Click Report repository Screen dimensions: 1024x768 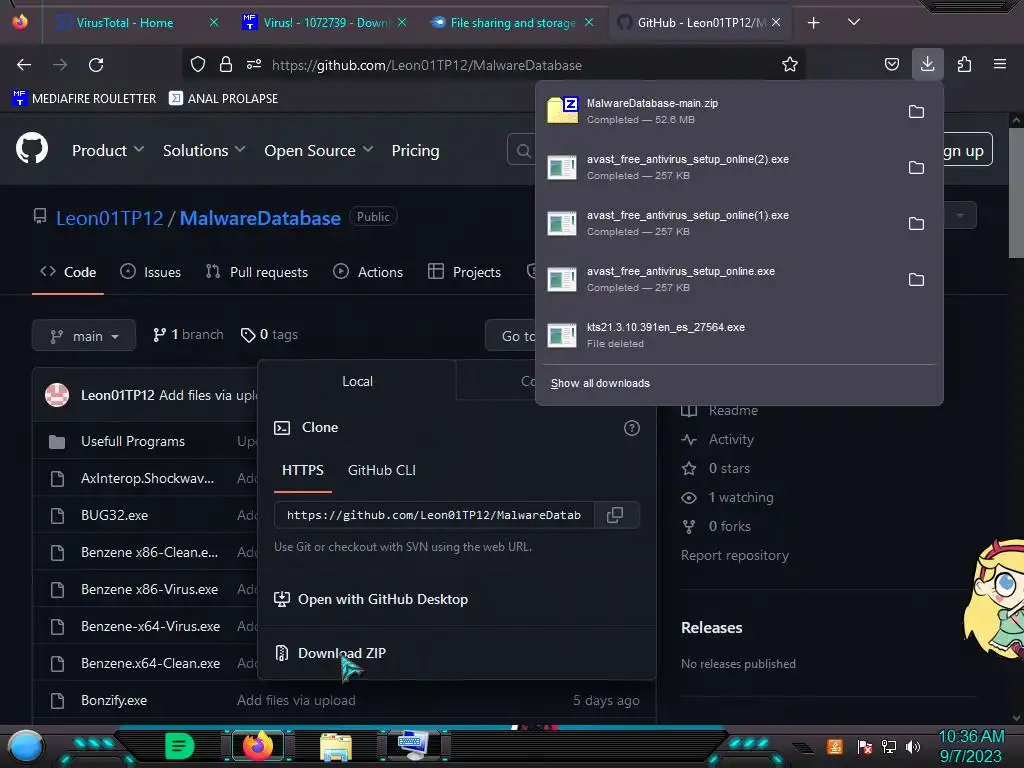pyautogui.click(x=735, y=555)
